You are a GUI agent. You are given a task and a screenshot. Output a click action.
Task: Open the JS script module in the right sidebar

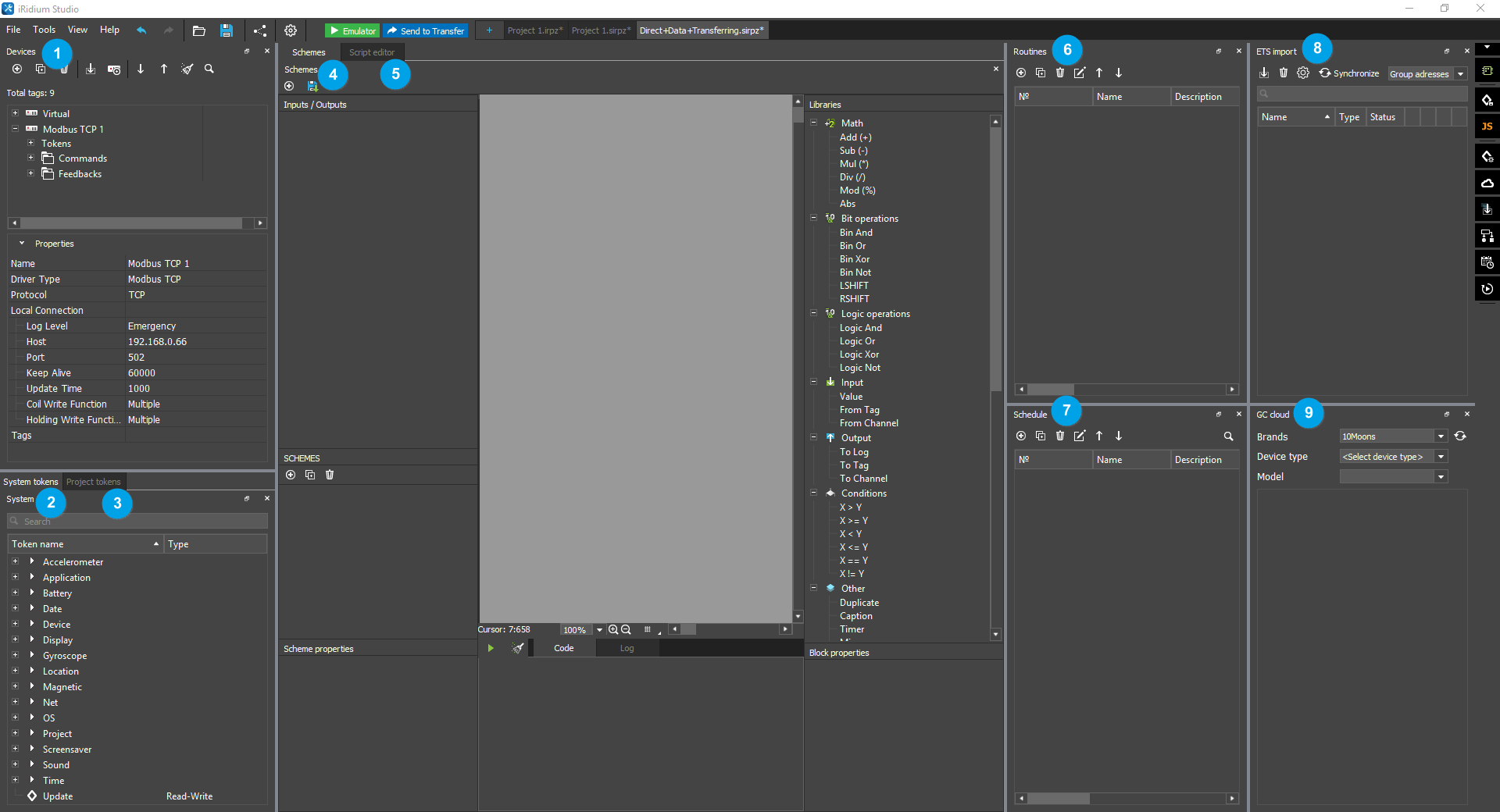coord(1487,126)
